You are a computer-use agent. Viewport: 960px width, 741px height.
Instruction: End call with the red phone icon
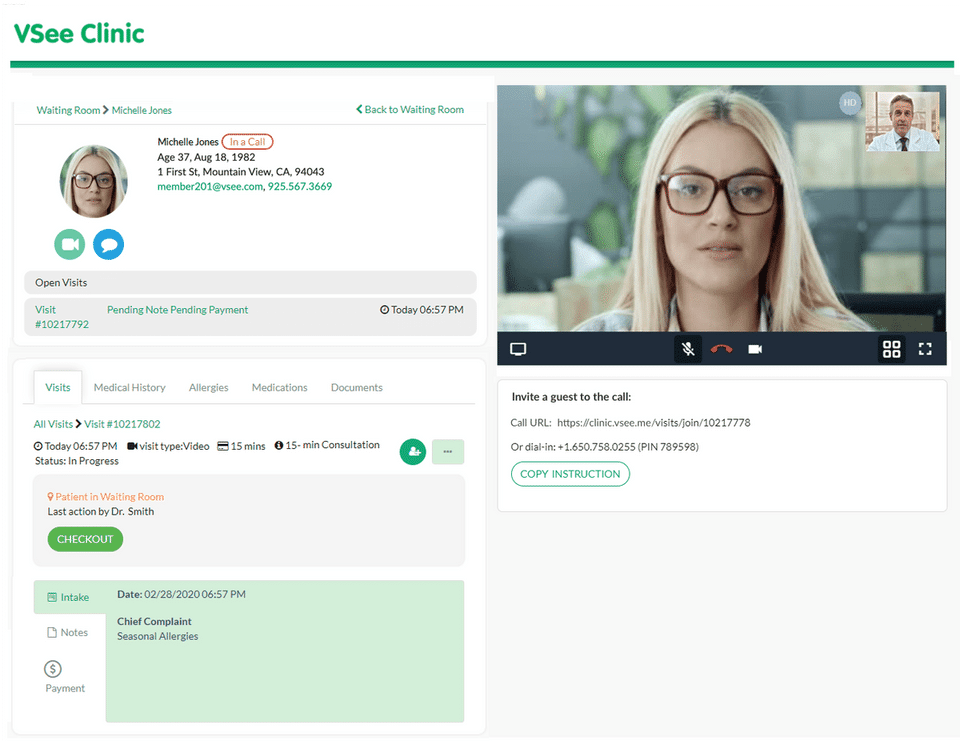[721, 349]
